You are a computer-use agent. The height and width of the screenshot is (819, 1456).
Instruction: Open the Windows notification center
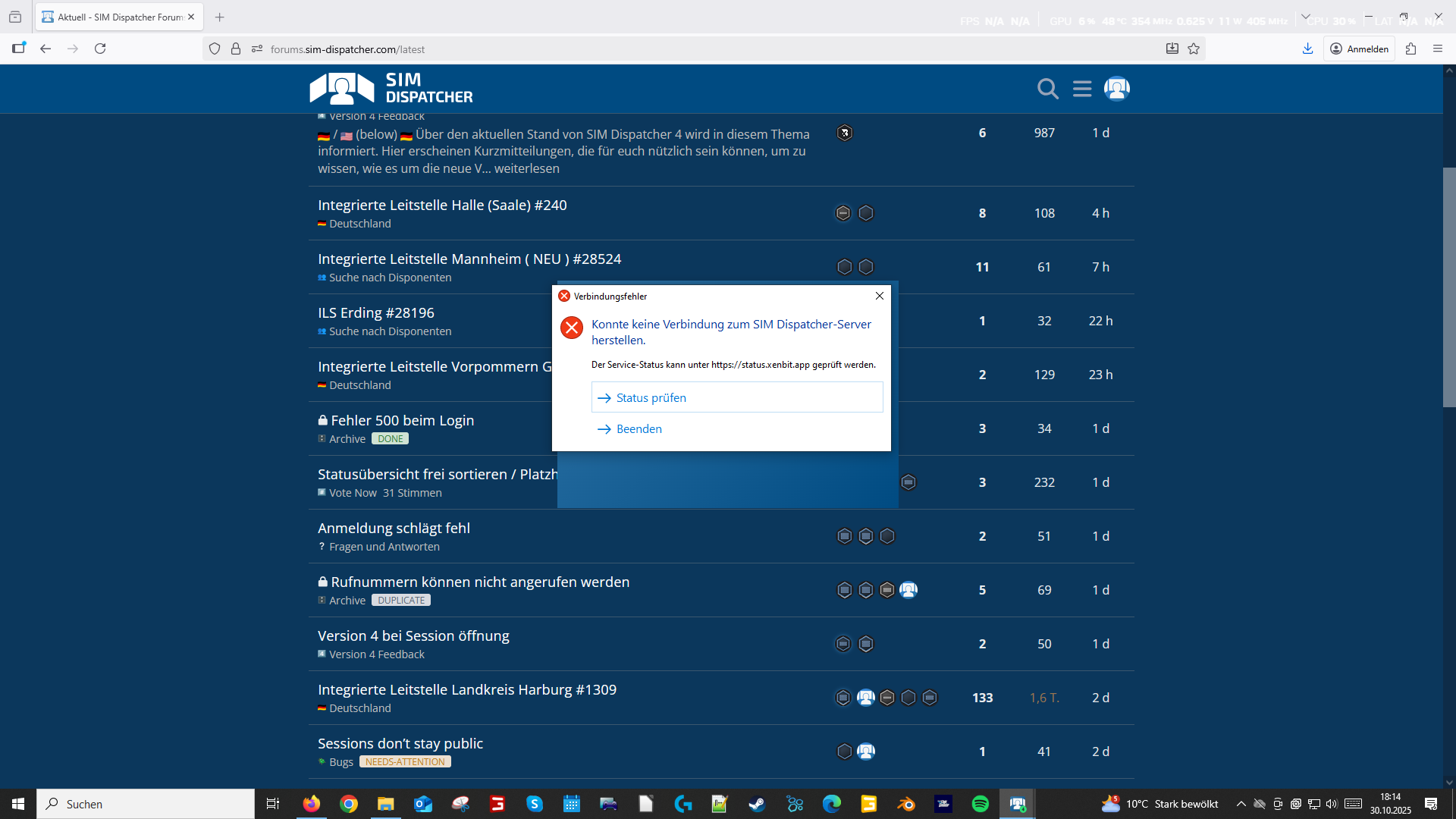1431,804
